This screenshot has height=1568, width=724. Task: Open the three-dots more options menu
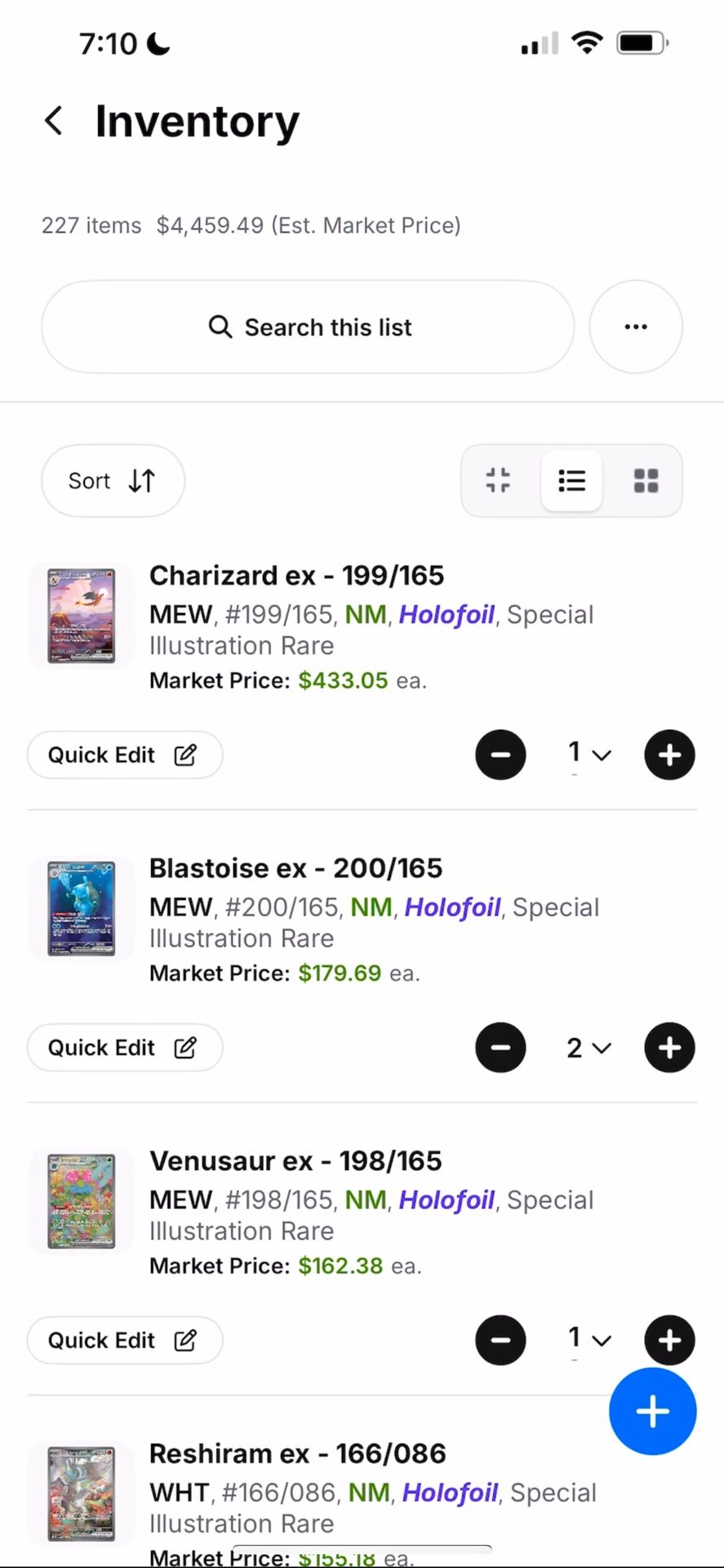(635, 327)
